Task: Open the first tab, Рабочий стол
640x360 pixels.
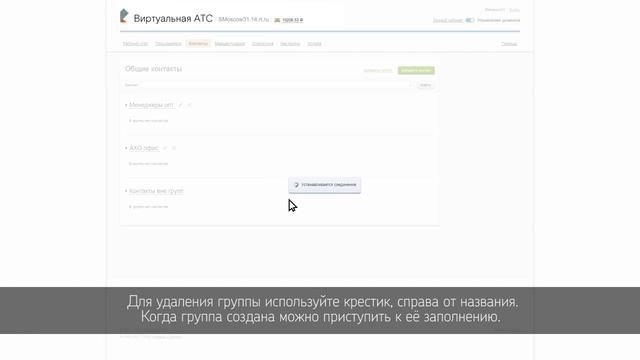Action: [135, 44]
